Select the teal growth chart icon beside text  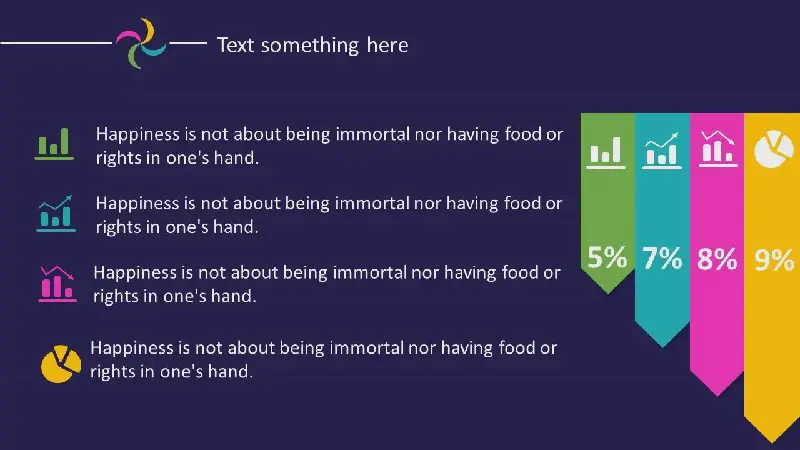pyautogui.click(x=56, y=212)
